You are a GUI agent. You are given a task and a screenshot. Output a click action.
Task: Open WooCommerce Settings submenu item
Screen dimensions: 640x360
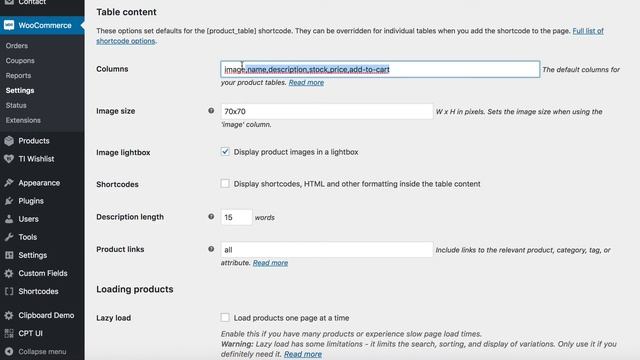pos(20,90)
